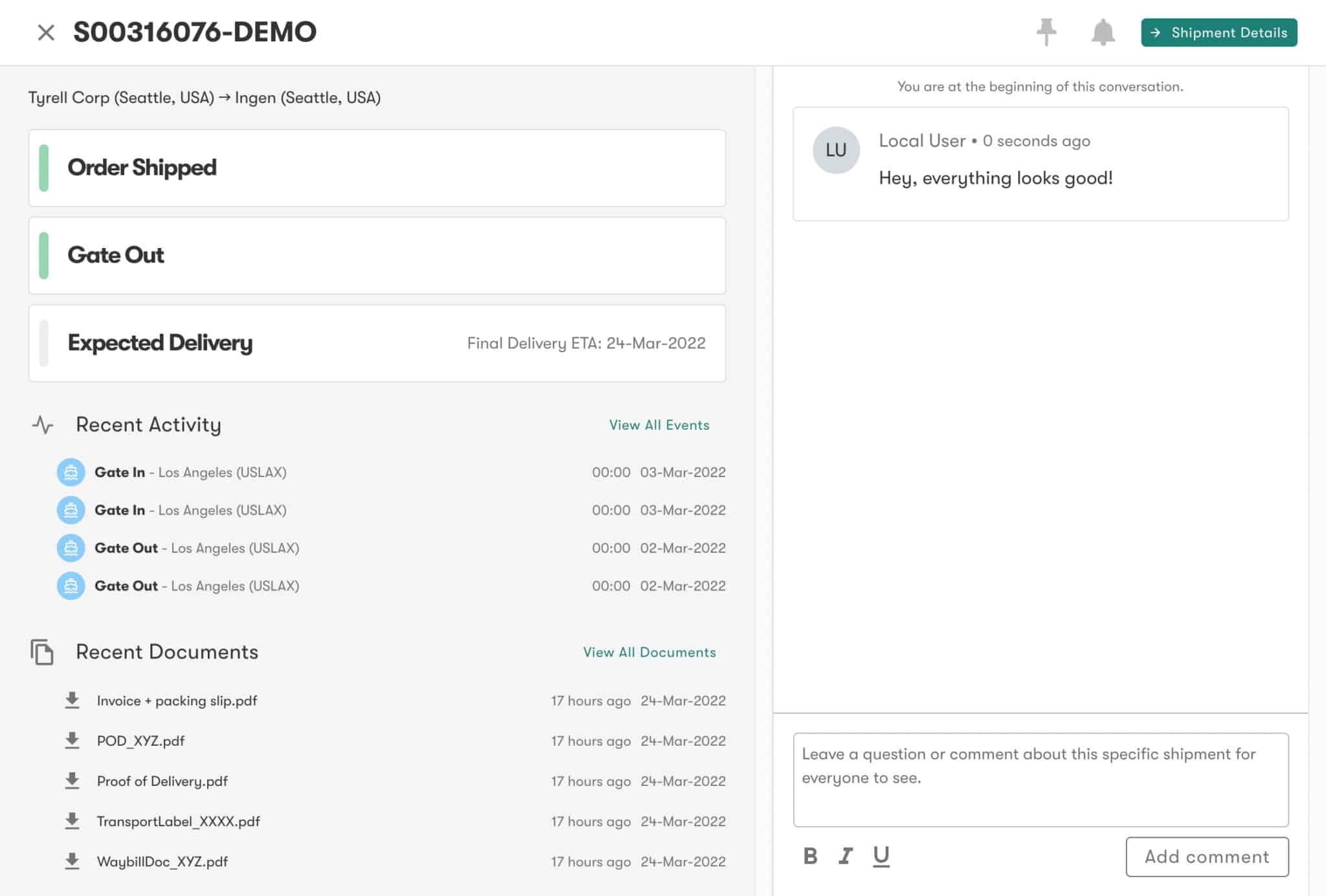Open Shipment Details button
Image resolution: width=1326 pixels, height=896 pixels.
click(x=1219, y=32)
